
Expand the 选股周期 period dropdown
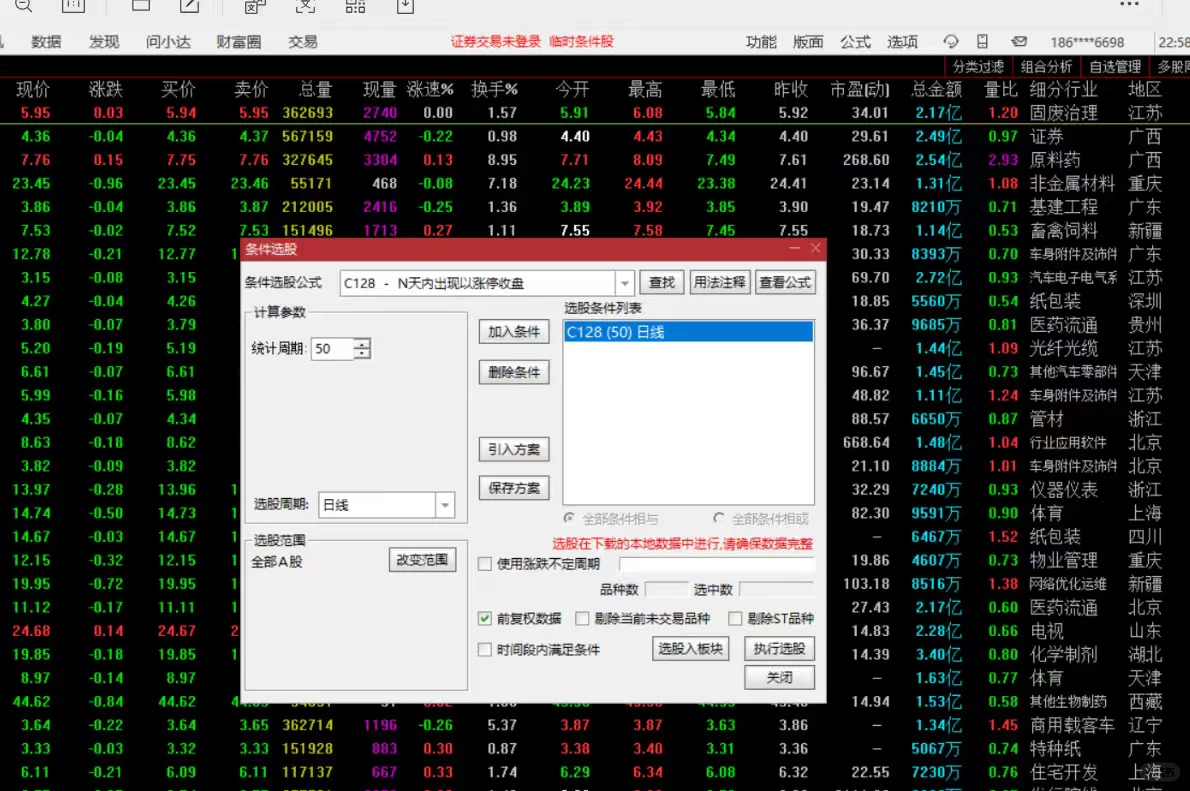445,506
